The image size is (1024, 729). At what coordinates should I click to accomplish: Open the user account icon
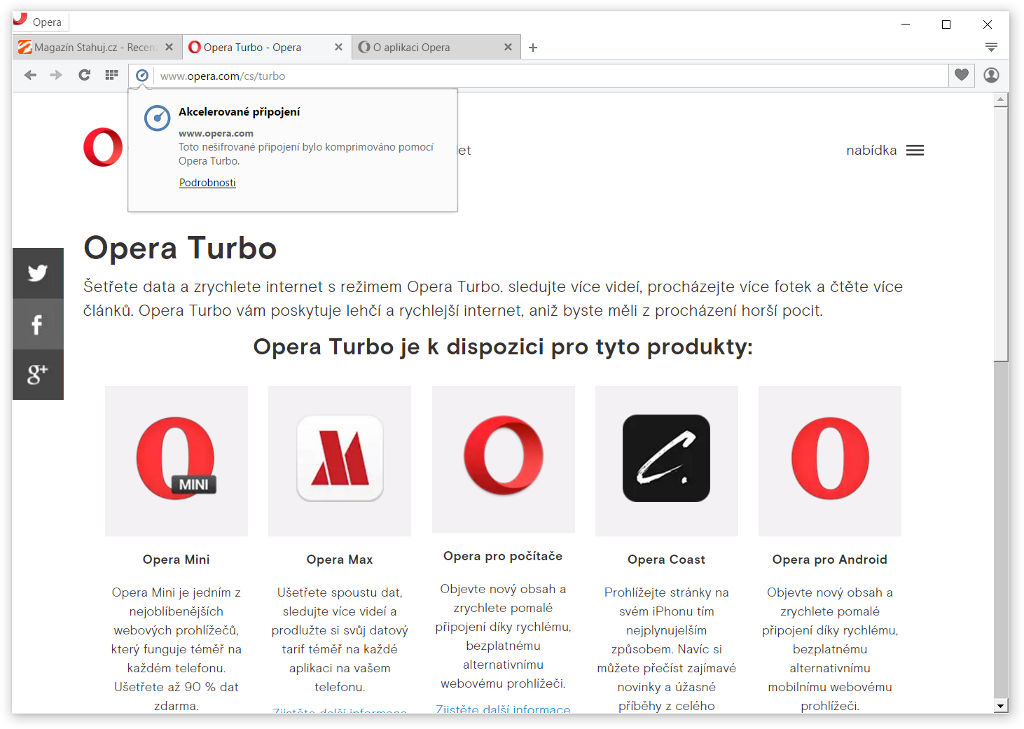tap(991, 75)
